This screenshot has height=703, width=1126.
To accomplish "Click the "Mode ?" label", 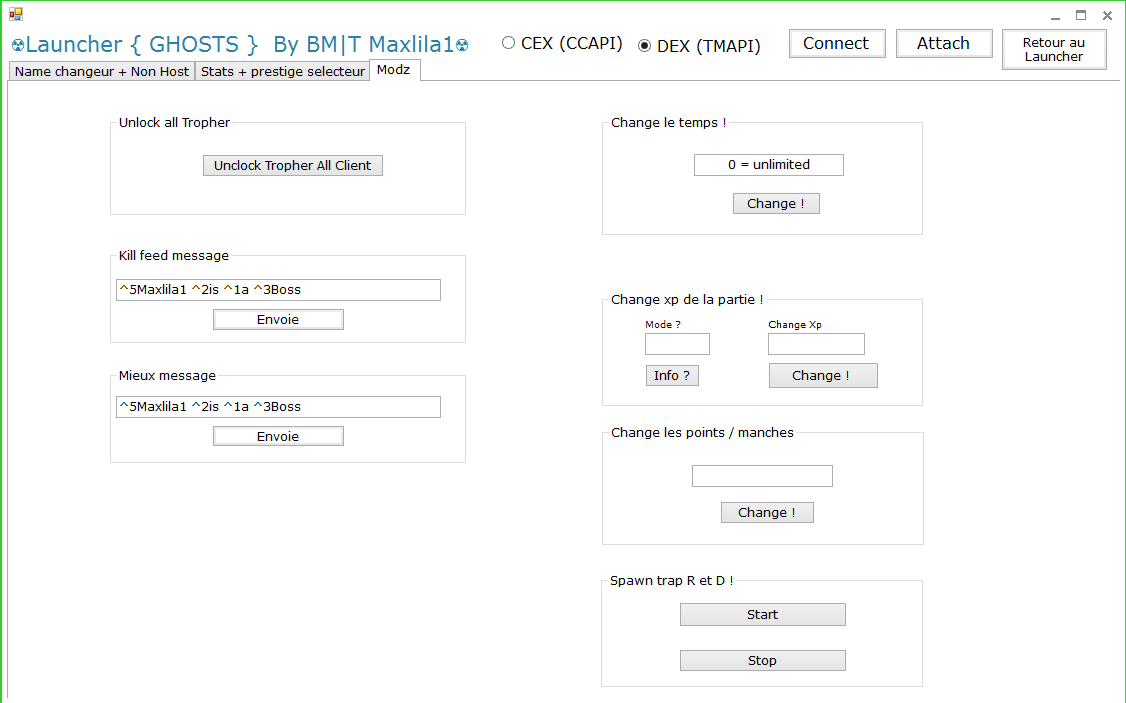I will click(663, 325).
